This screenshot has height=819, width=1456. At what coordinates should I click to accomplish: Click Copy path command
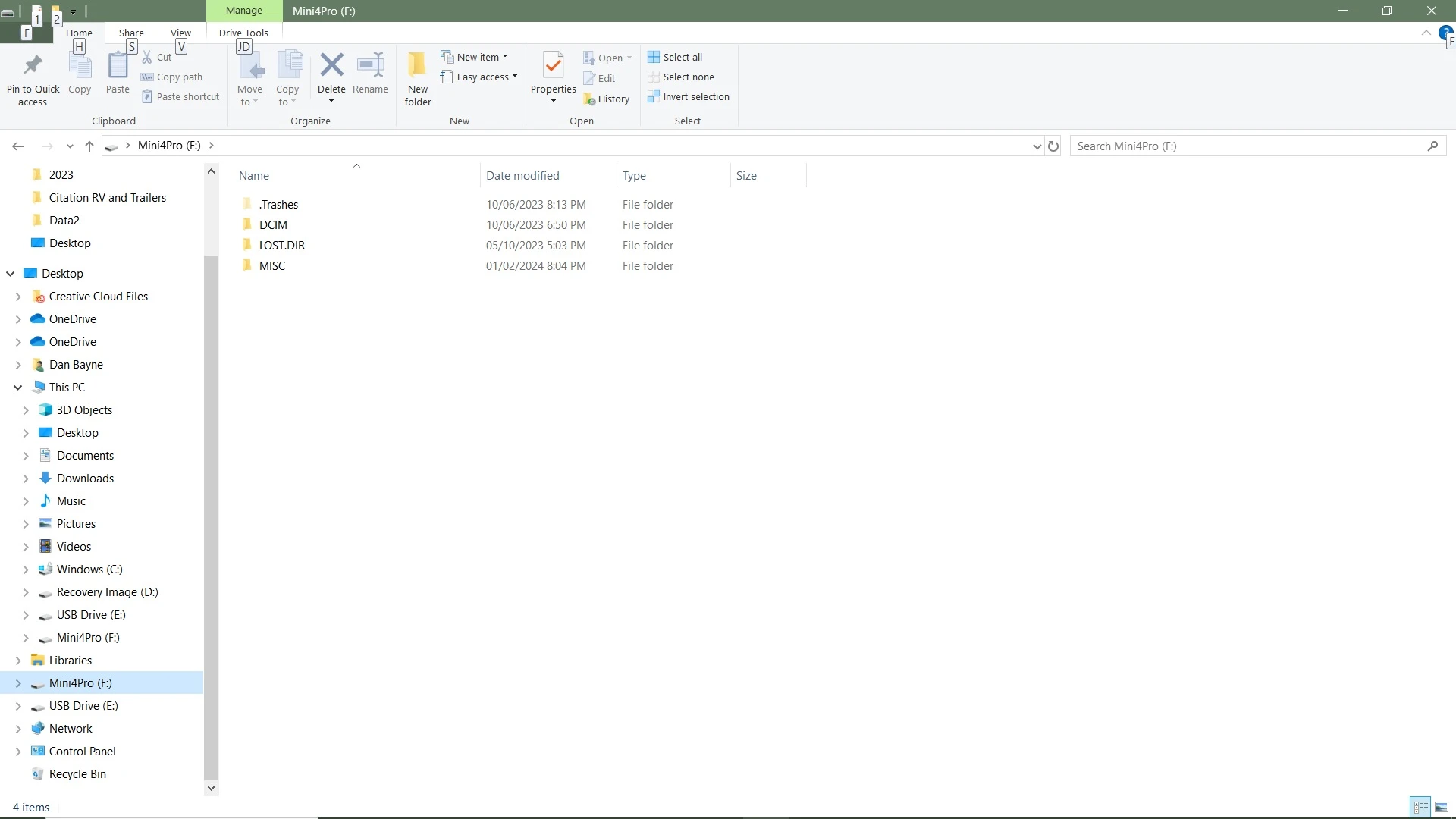coord(171,77)
